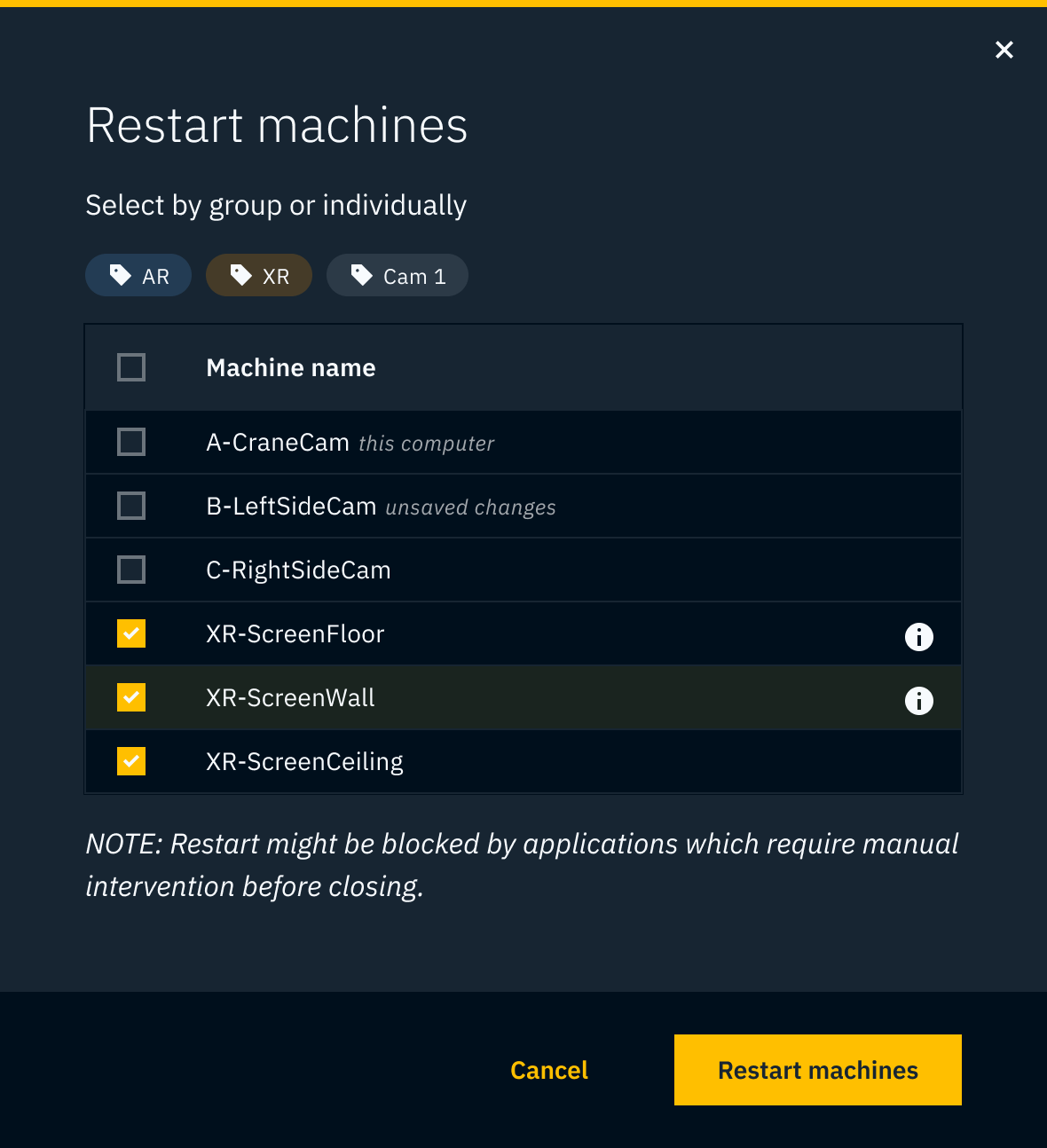Select the AR group tag

138,276
